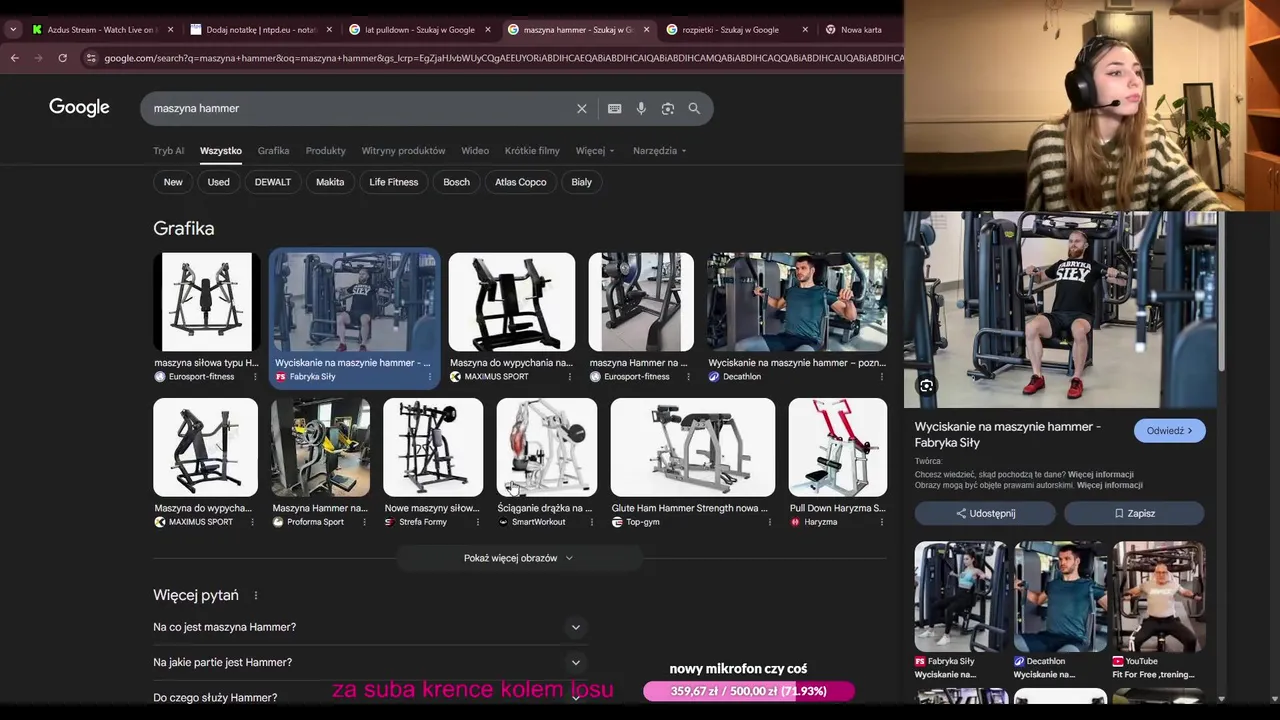Viewport: 1280px width, 720px height.
Task: Apply the Used filter chip
Action: [x=218, y=182]
